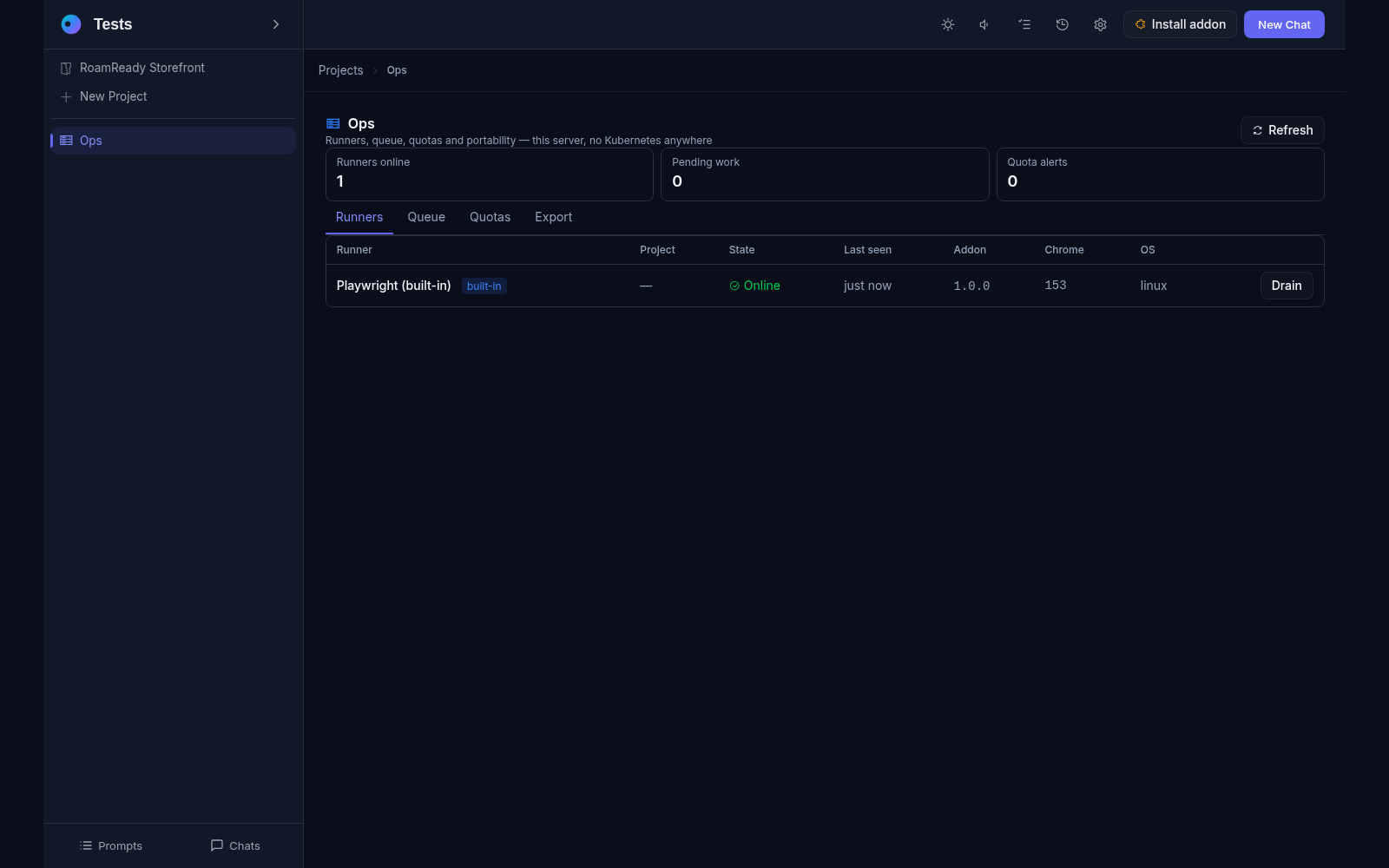This screenshot has width=1389, height=868.
Task: Click the Runners online card
Action: 490,174
